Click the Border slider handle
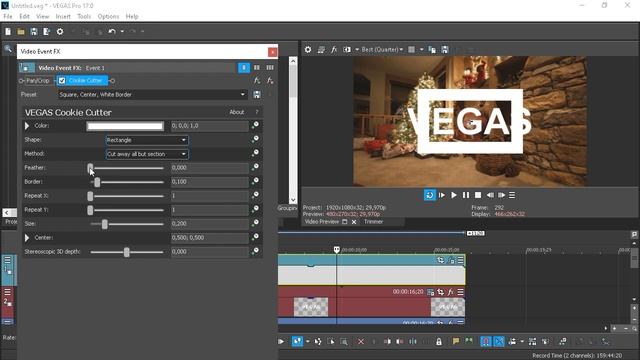640x360 pixels. 97,182
